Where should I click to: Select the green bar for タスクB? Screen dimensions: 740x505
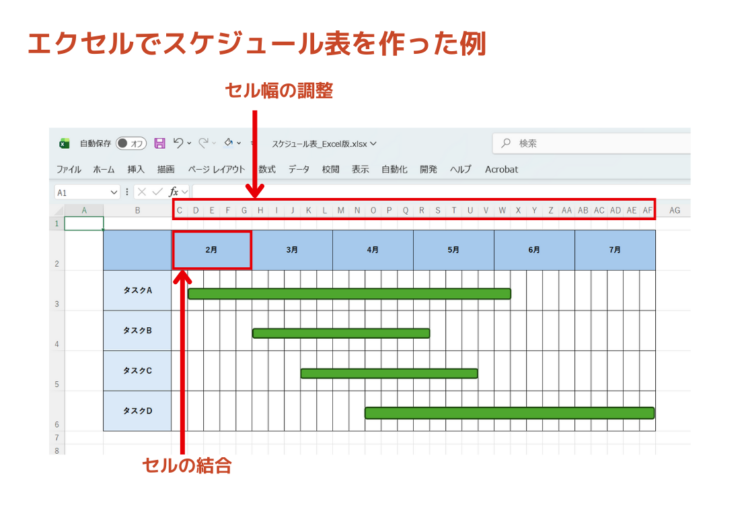341,334
